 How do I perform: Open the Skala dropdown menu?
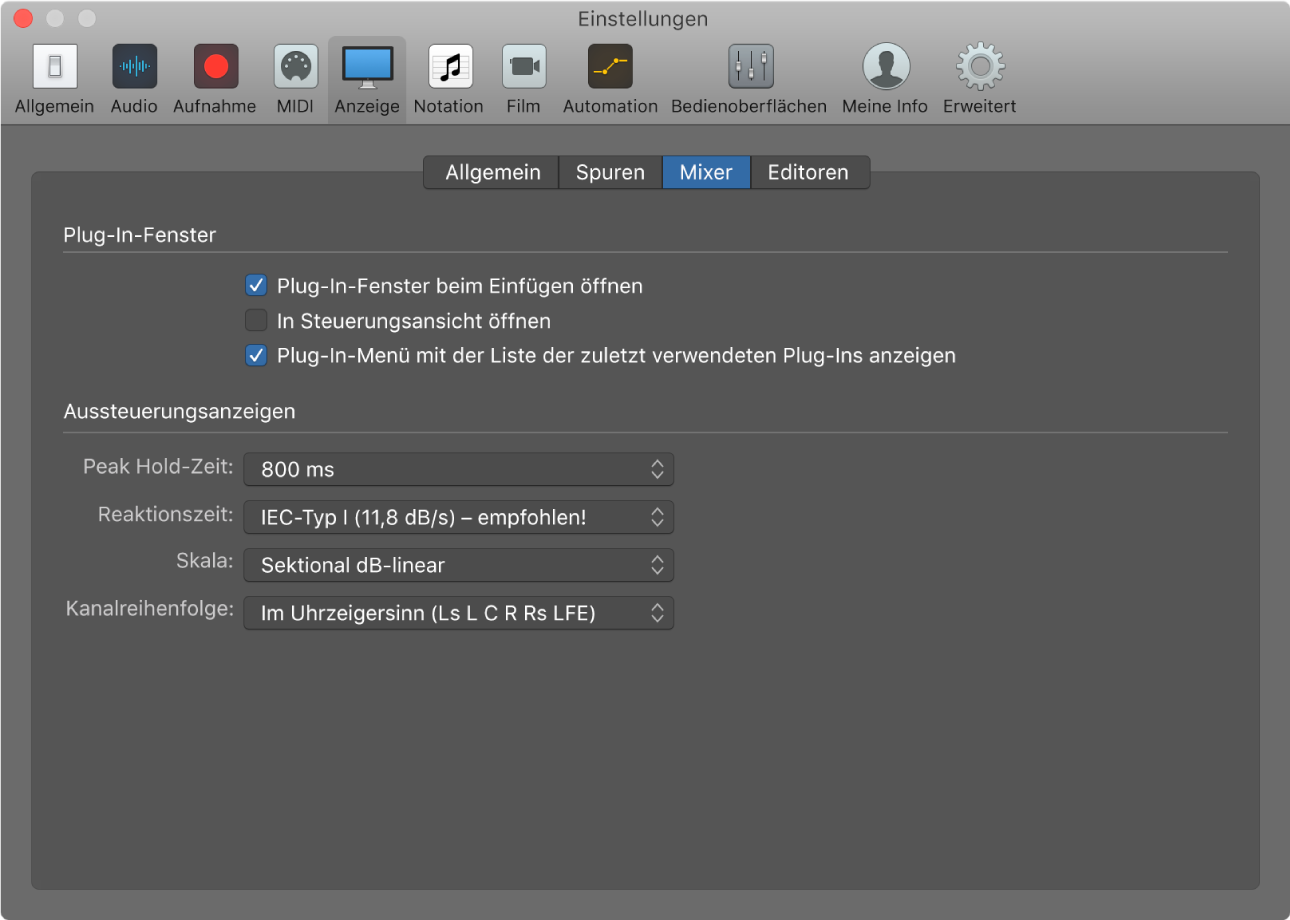coord(459,565)
